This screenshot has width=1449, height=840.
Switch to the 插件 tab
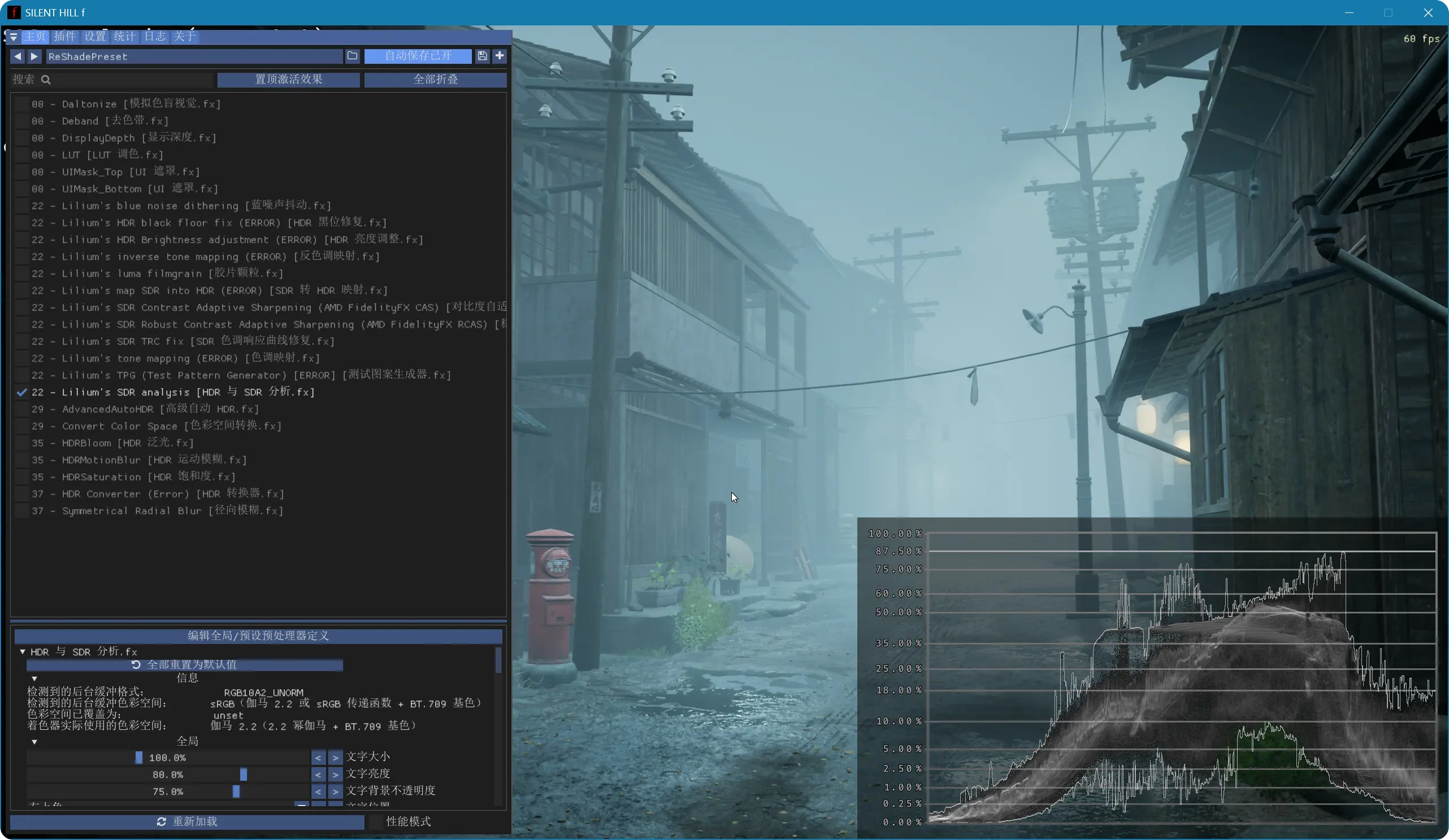tap(64, 36)
